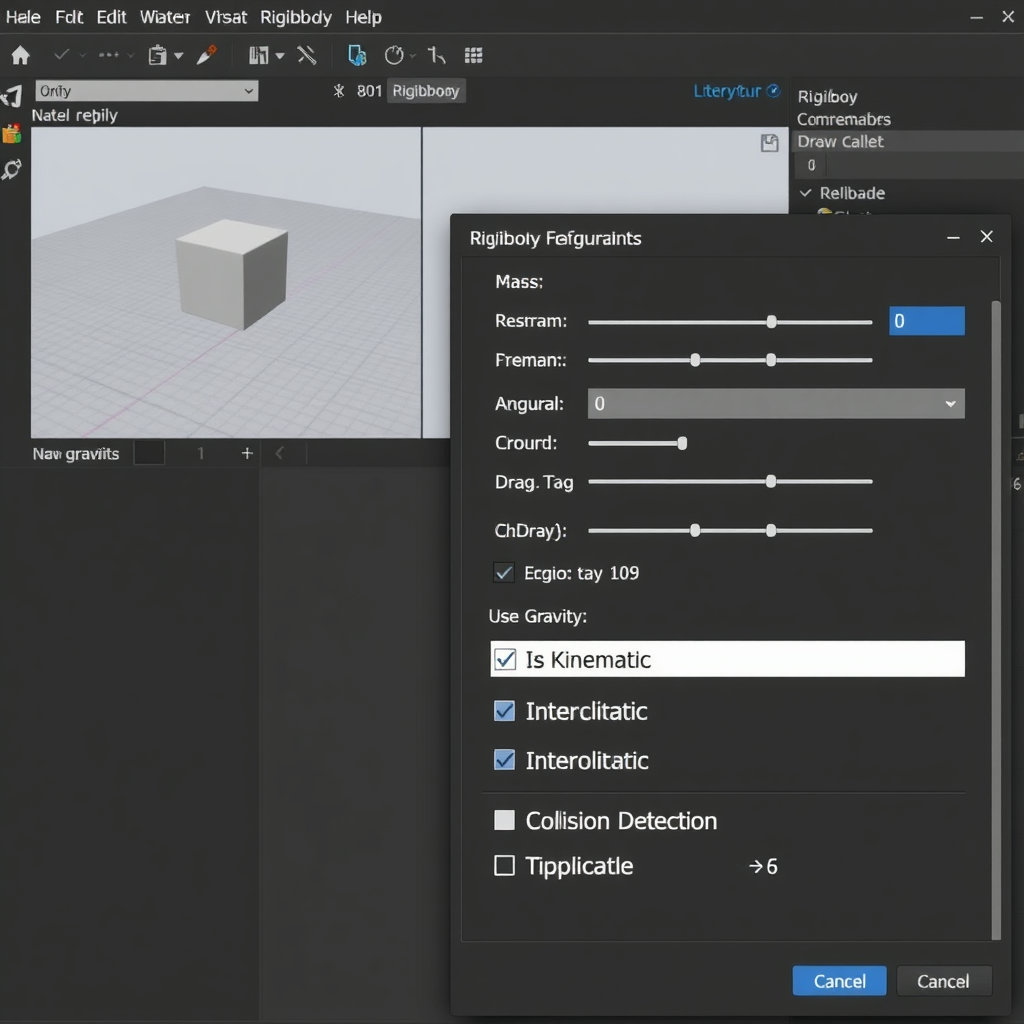The height and width of the screenshot is (1024, 1024).
Task: Toggle the Ecgio: tay 109 checkbox
Action: pyautogui.click(x=504, y=573)
